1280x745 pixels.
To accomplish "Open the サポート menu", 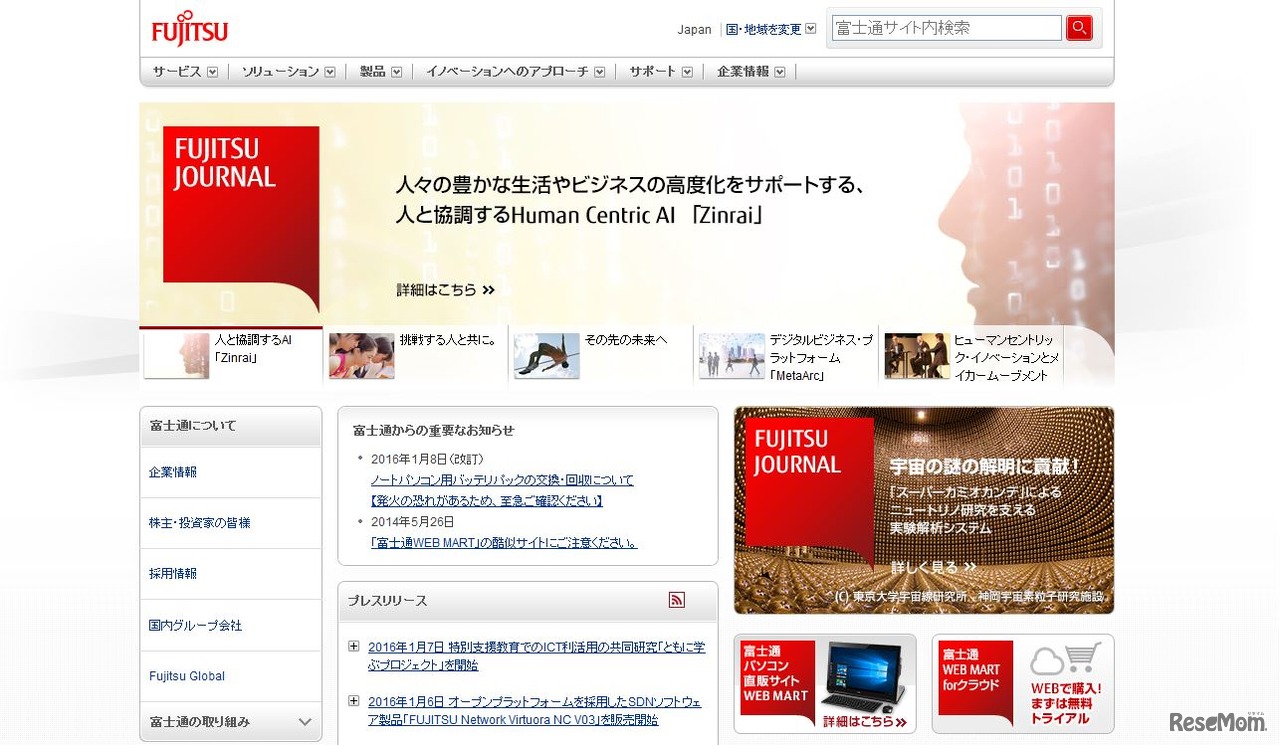I will 660,72.
